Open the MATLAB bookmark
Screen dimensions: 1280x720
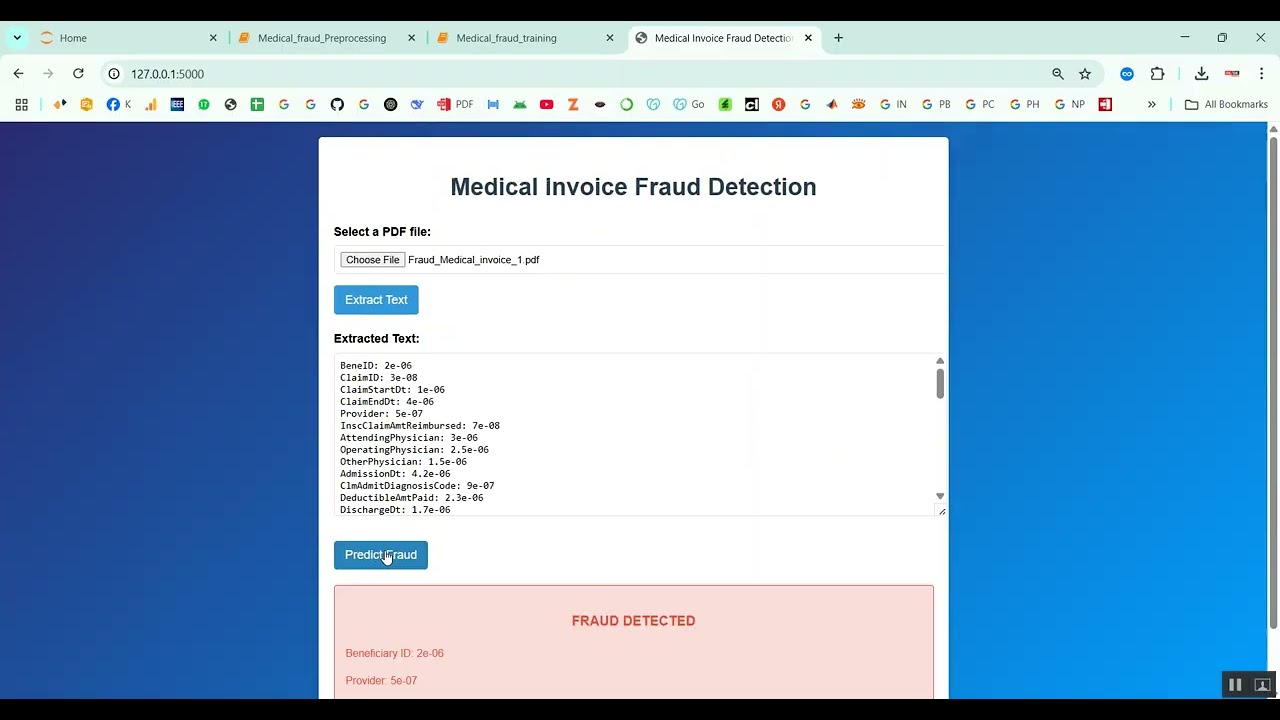832,104
